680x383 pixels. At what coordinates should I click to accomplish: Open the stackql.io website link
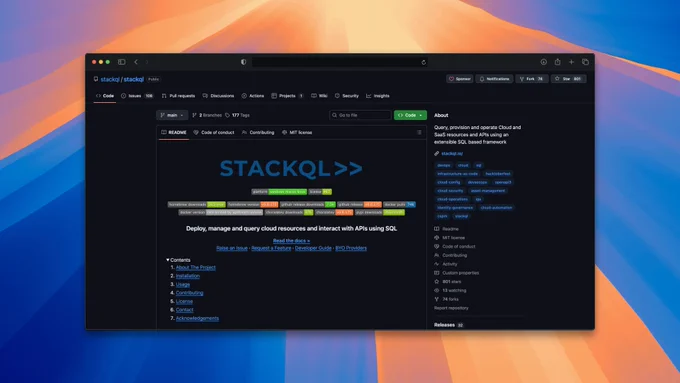tap(452, 154)
